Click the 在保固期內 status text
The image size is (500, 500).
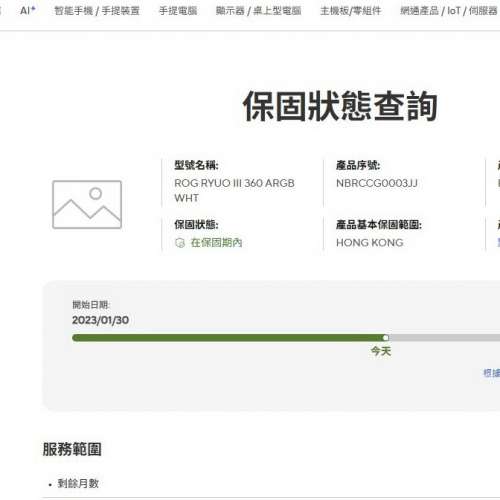coord(216,242)
